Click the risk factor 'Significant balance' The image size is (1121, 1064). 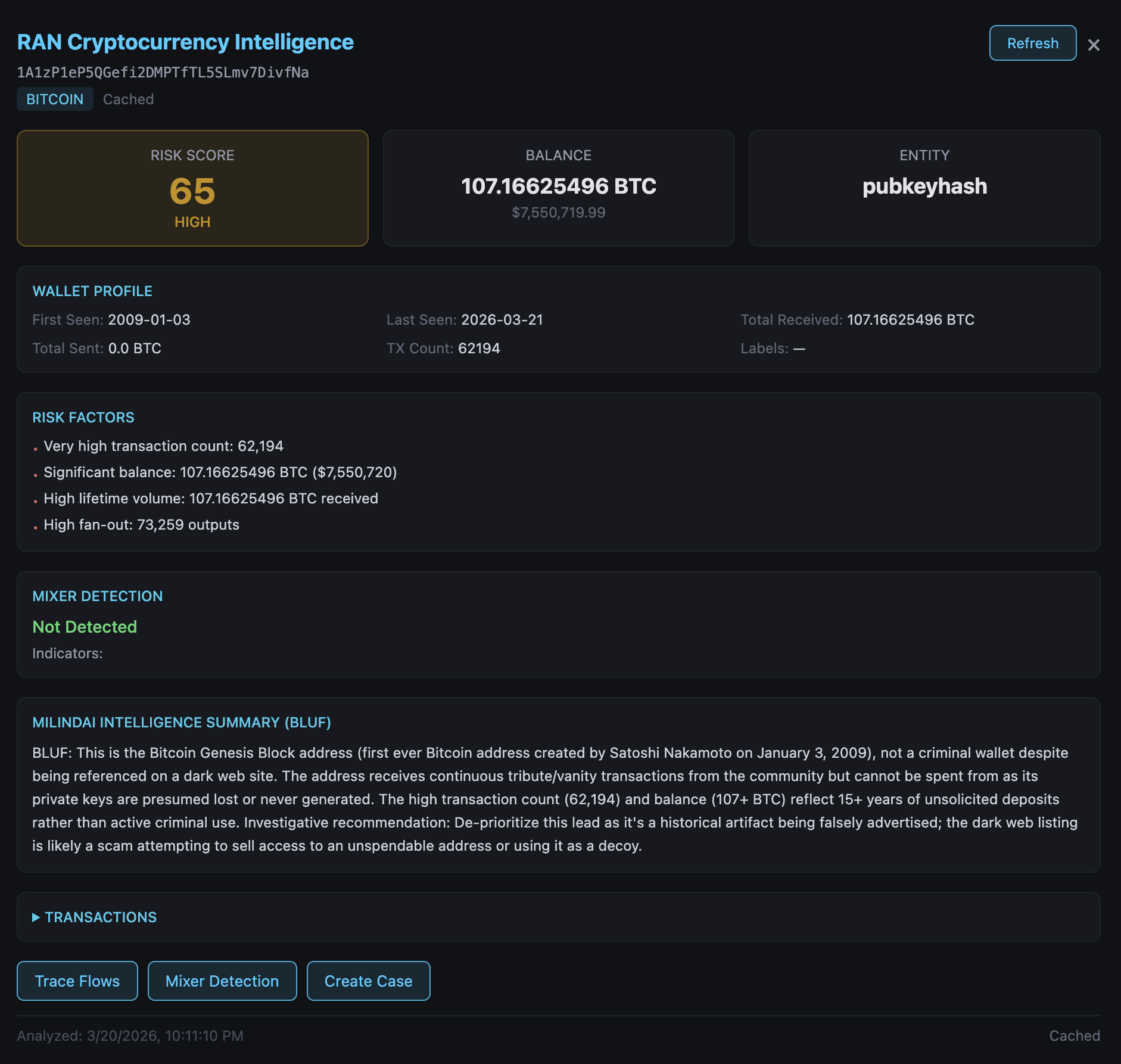coord(220,472)
